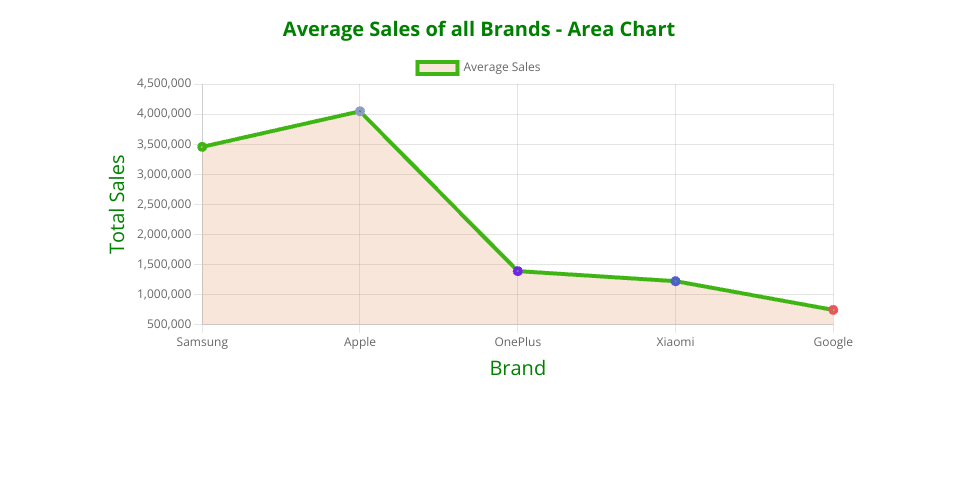The image size is (960, 500).
Task: Select the red Google data point
Action: pyautogui.click(x=833, y=310)
